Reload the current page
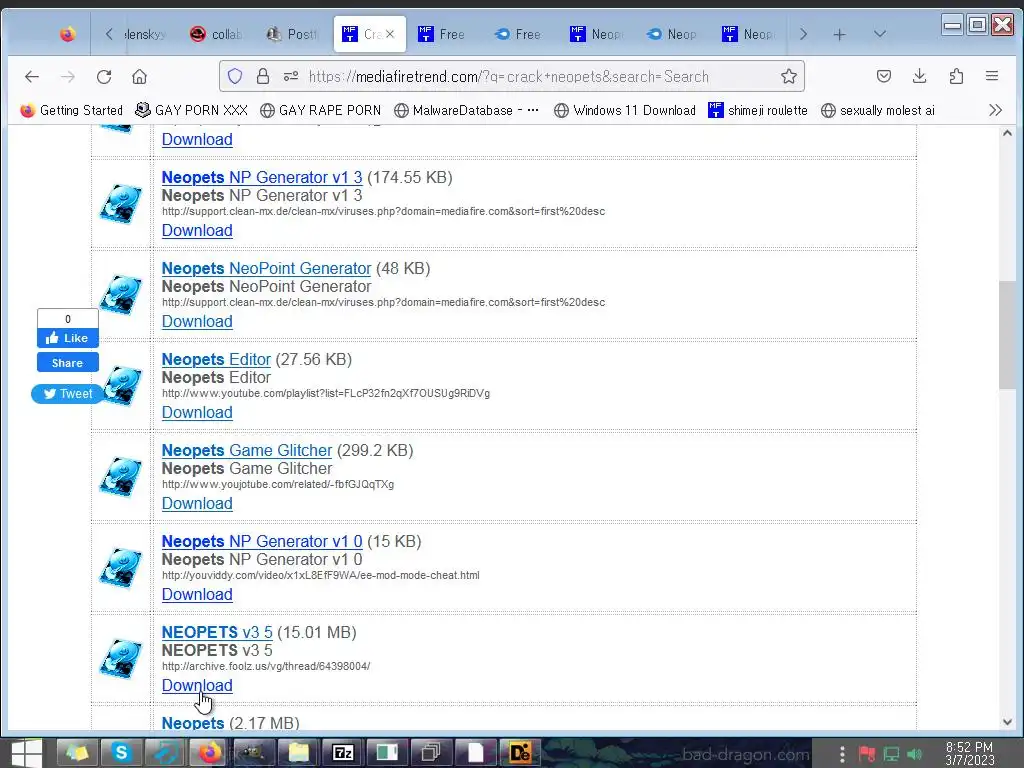The height and width of the screenshot is (768, 1024). click(104, 76)
